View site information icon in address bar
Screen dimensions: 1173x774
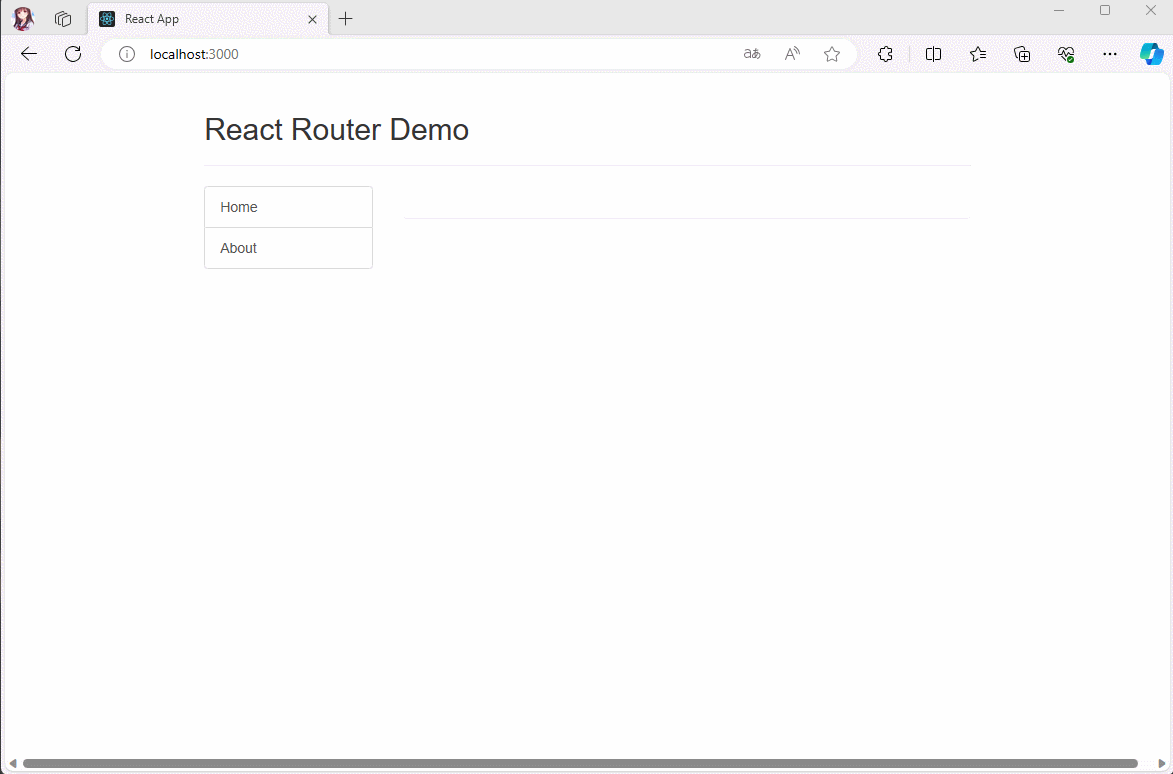tap(127, 54)
